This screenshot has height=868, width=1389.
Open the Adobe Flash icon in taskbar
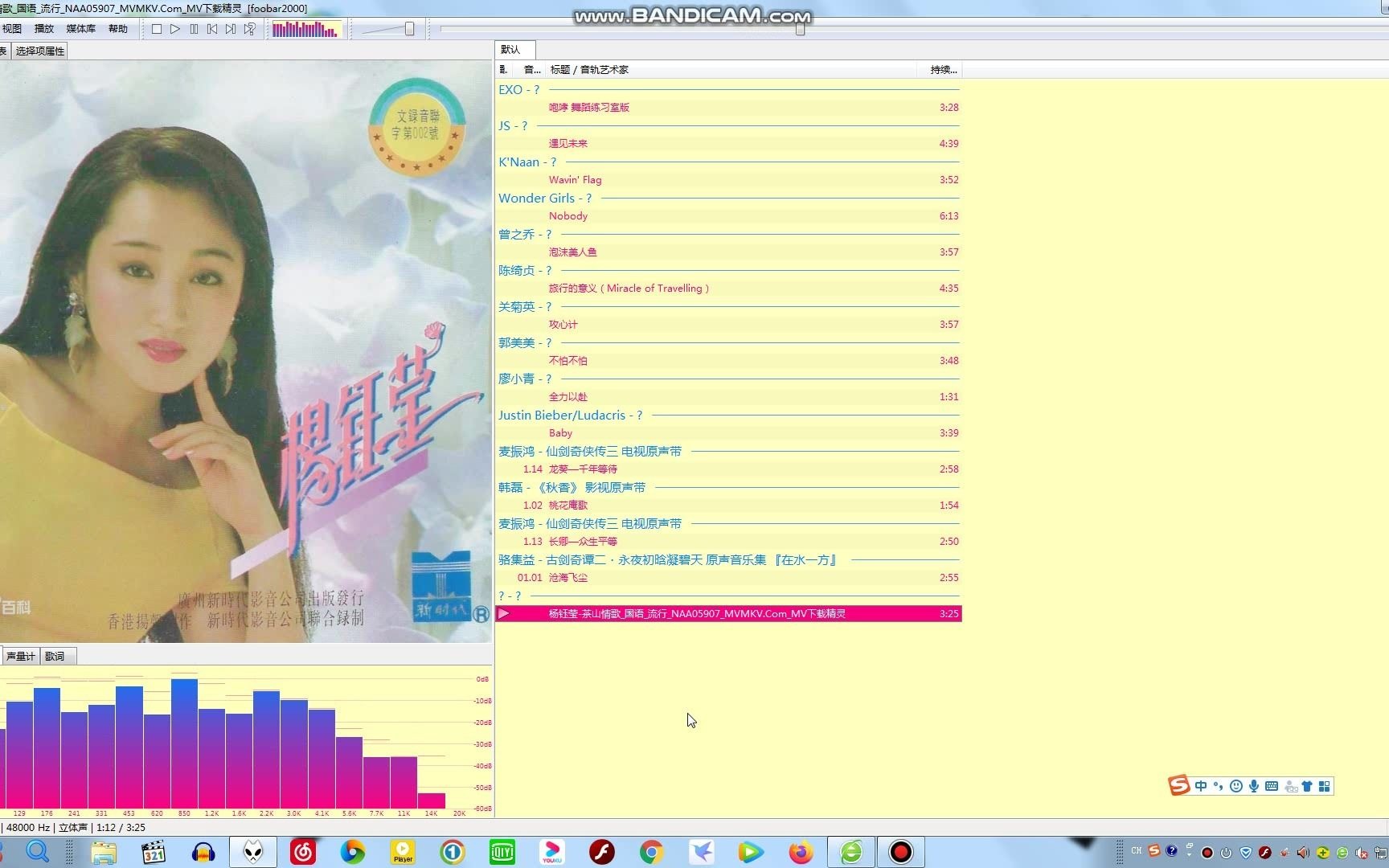(602, 852)
